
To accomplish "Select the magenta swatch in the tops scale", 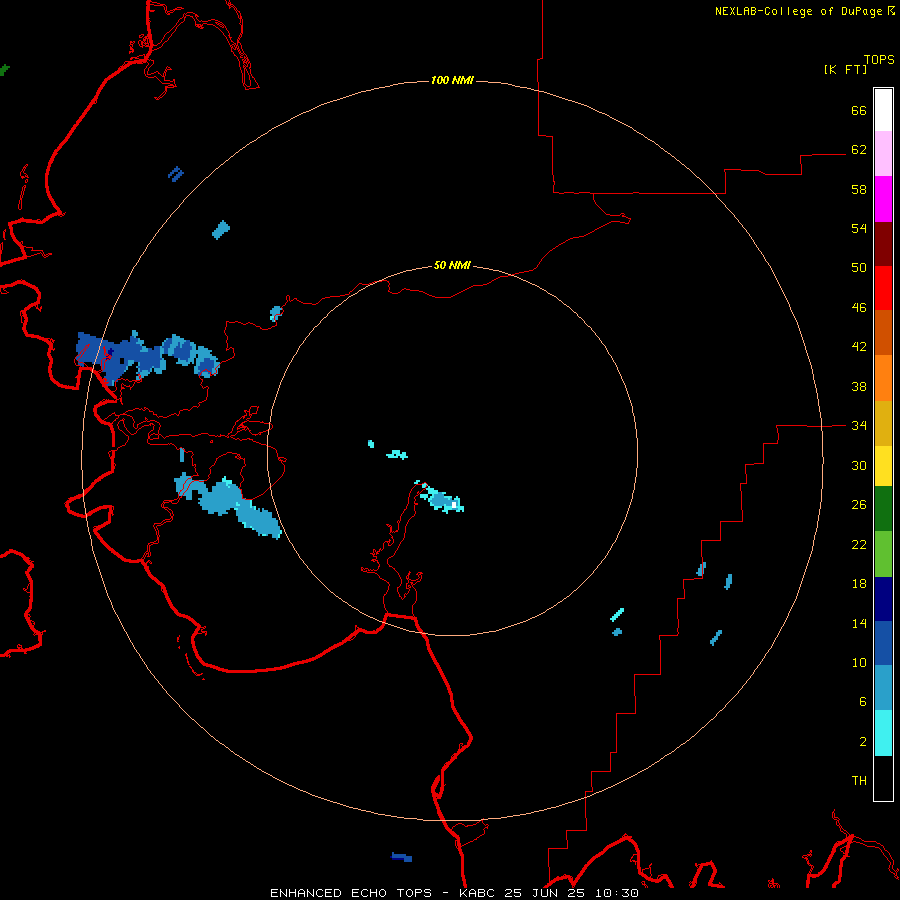I will coord(883,199).
